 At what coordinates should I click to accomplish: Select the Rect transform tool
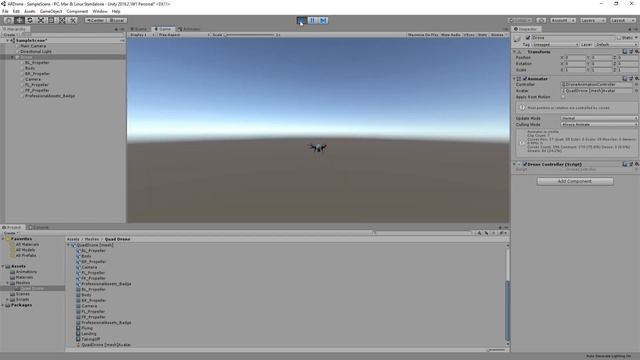[51, 20]
